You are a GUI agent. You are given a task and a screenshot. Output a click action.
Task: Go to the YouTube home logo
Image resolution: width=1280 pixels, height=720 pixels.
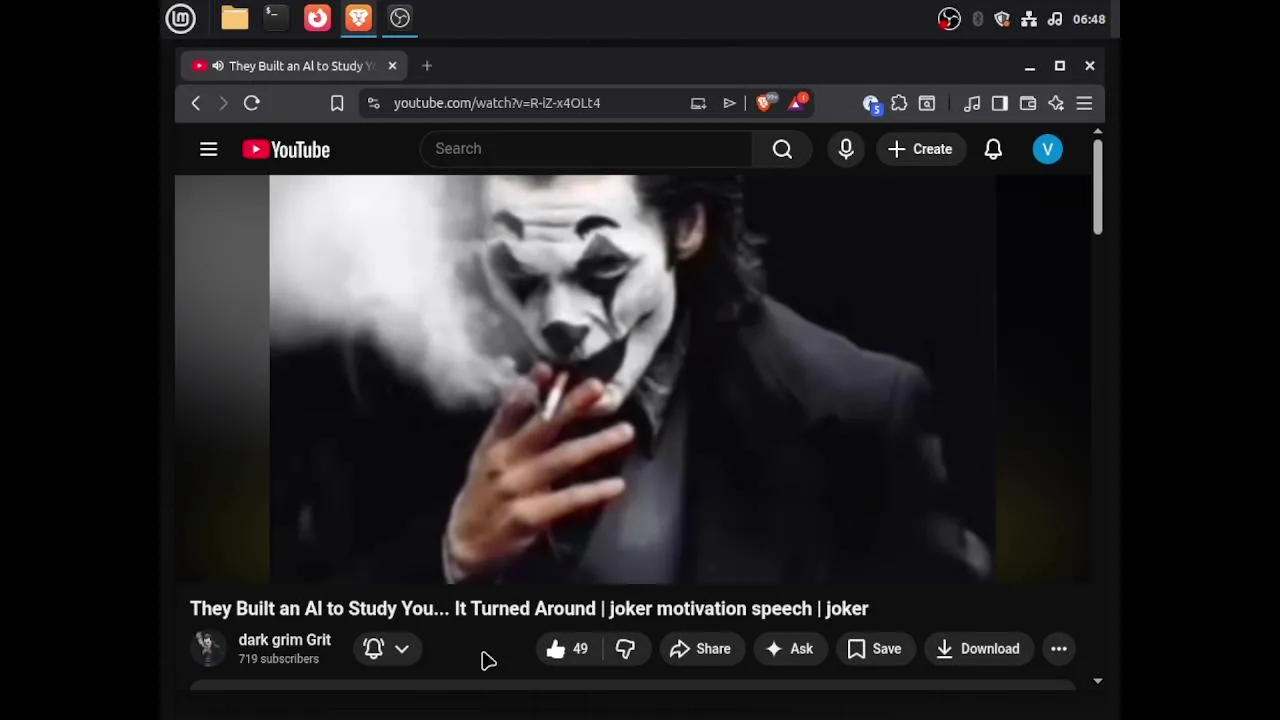[286, 149]
